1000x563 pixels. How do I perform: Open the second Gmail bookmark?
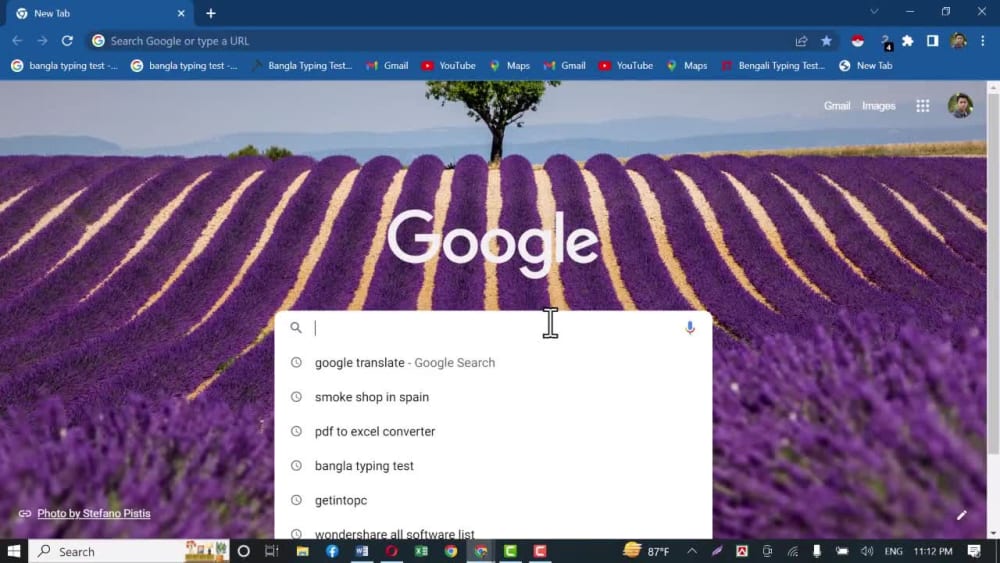(564, 66)
